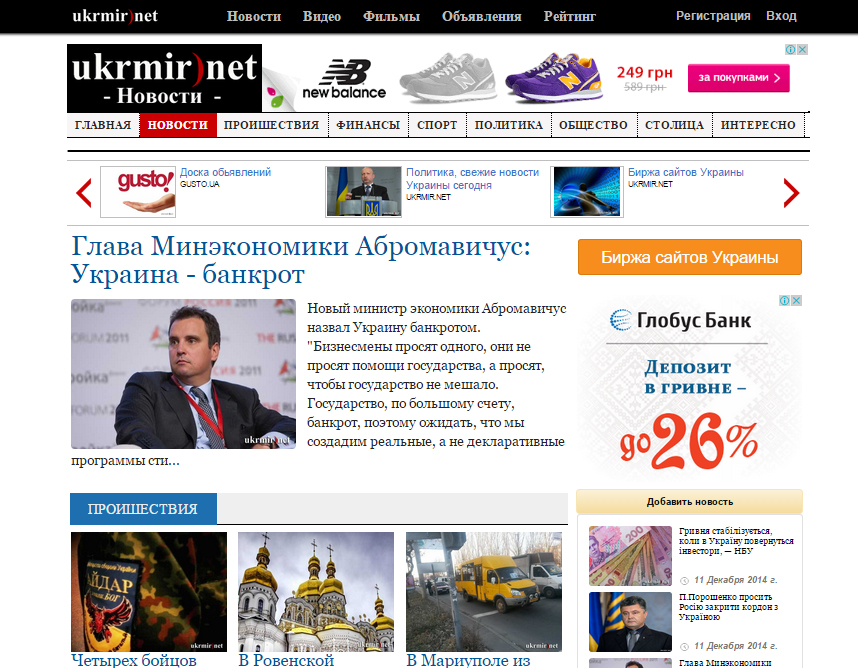Click the за покупками pink button
Viewport: 858px width, 668px height.
[x=739, y=78]
